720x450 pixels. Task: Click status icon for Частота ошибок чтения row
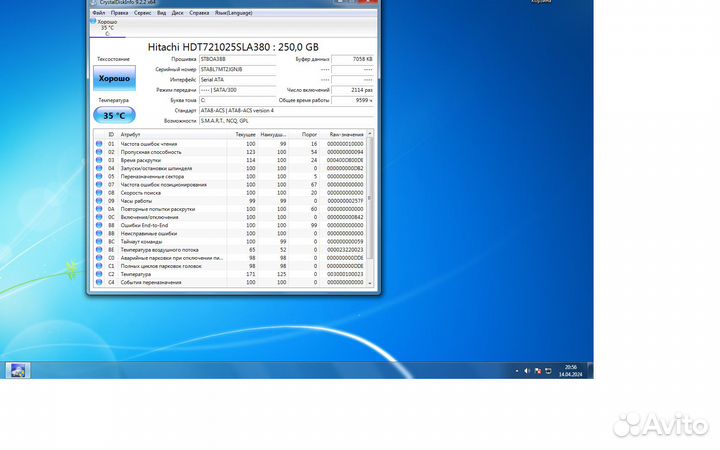(99, 144)
